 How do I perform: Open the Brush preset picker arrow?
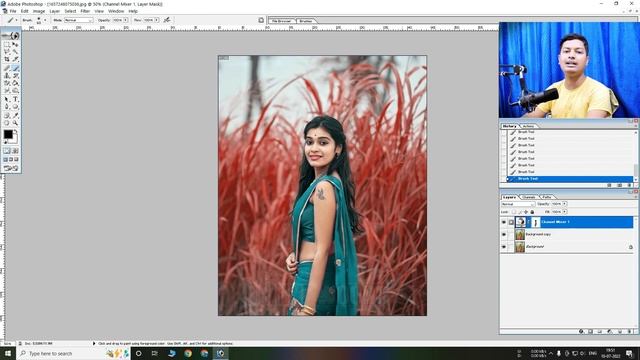(44, 20)
